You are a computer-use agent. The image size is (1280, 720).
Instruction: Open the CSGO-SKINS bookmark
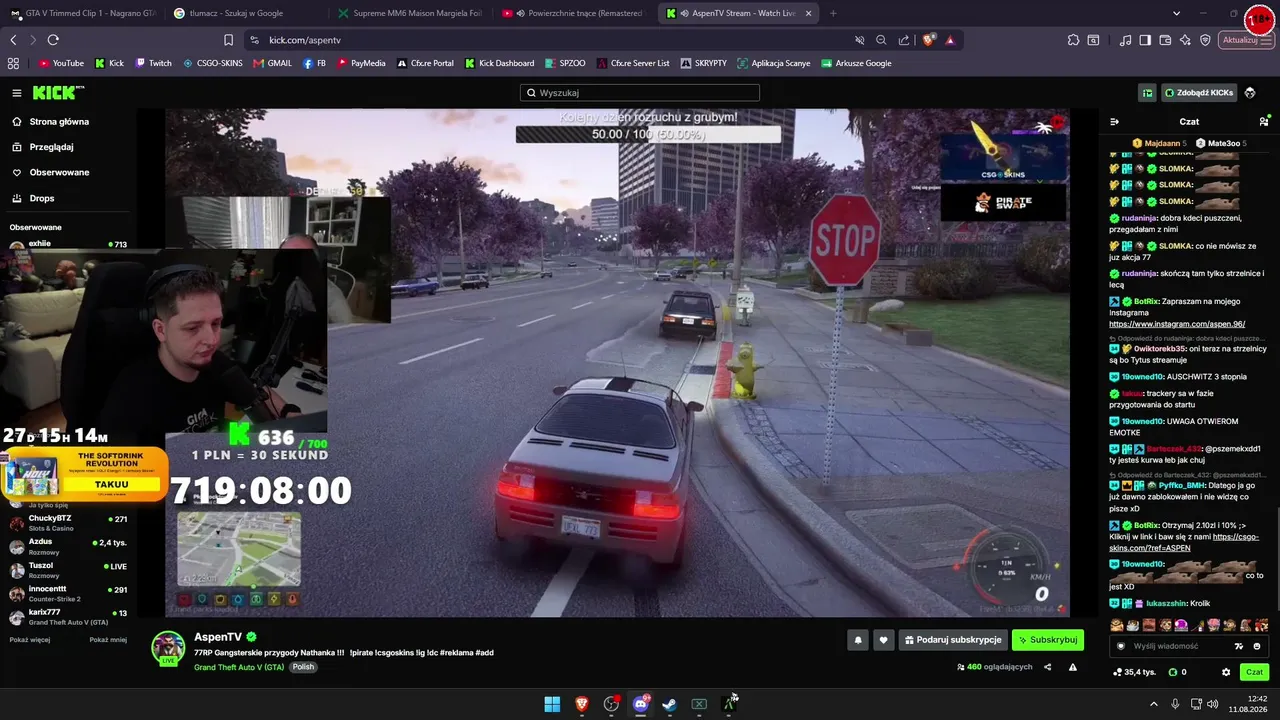point(212,63)
